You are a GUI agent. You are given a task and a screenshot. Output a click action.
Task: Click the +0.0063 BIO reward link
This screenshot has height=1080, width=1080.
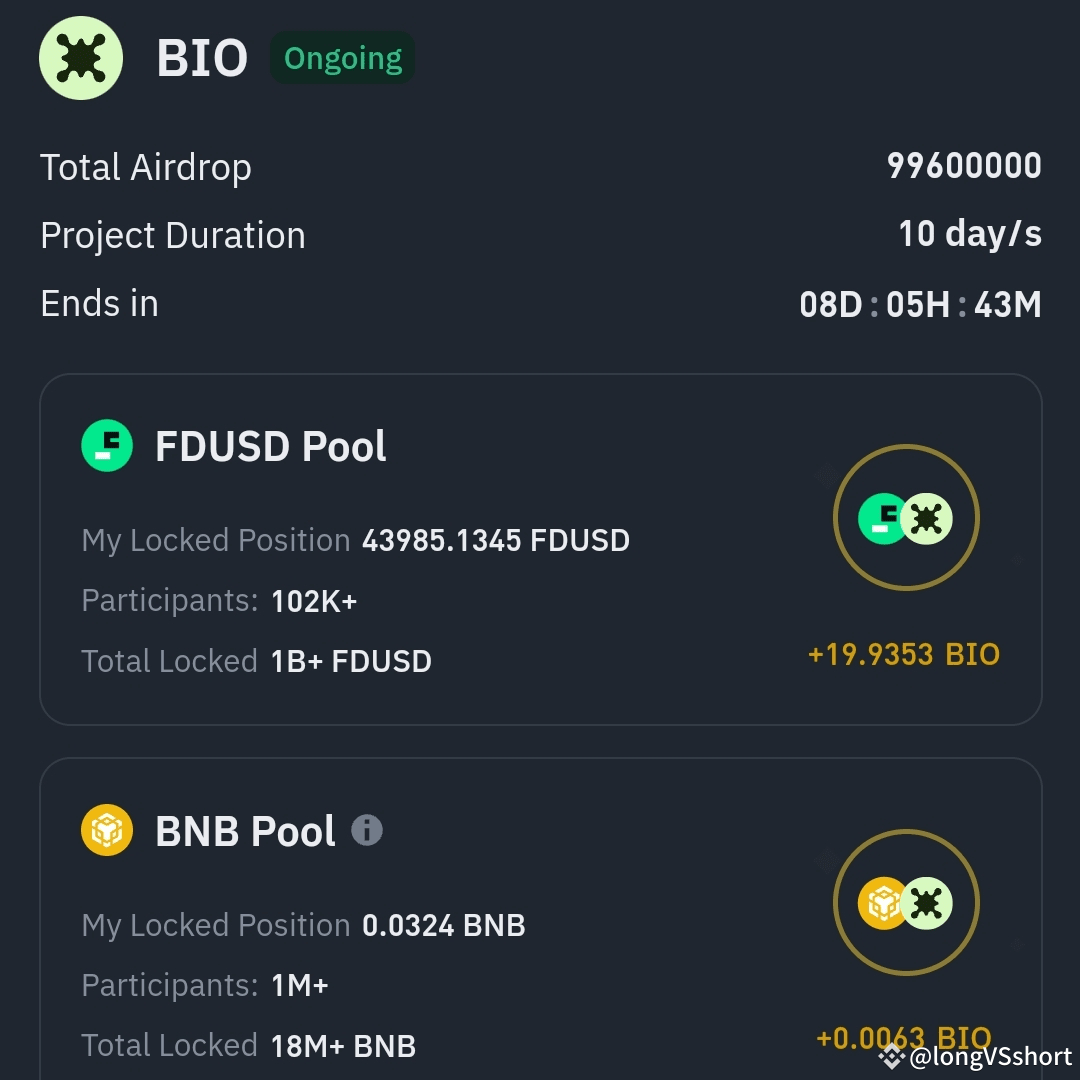pos(905,1039)
